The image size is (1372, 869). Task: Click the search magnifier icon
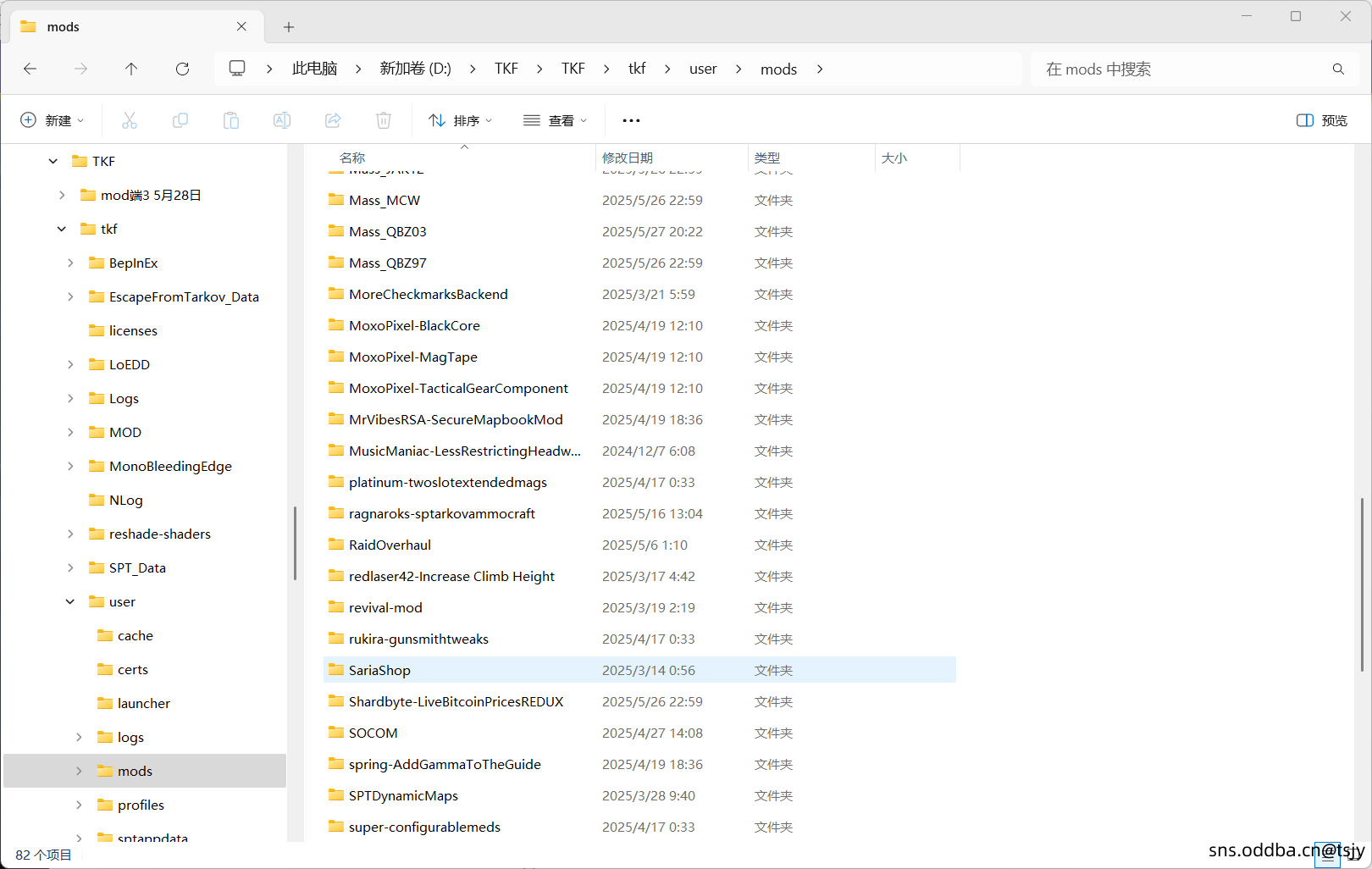[x=1338, y=69]
